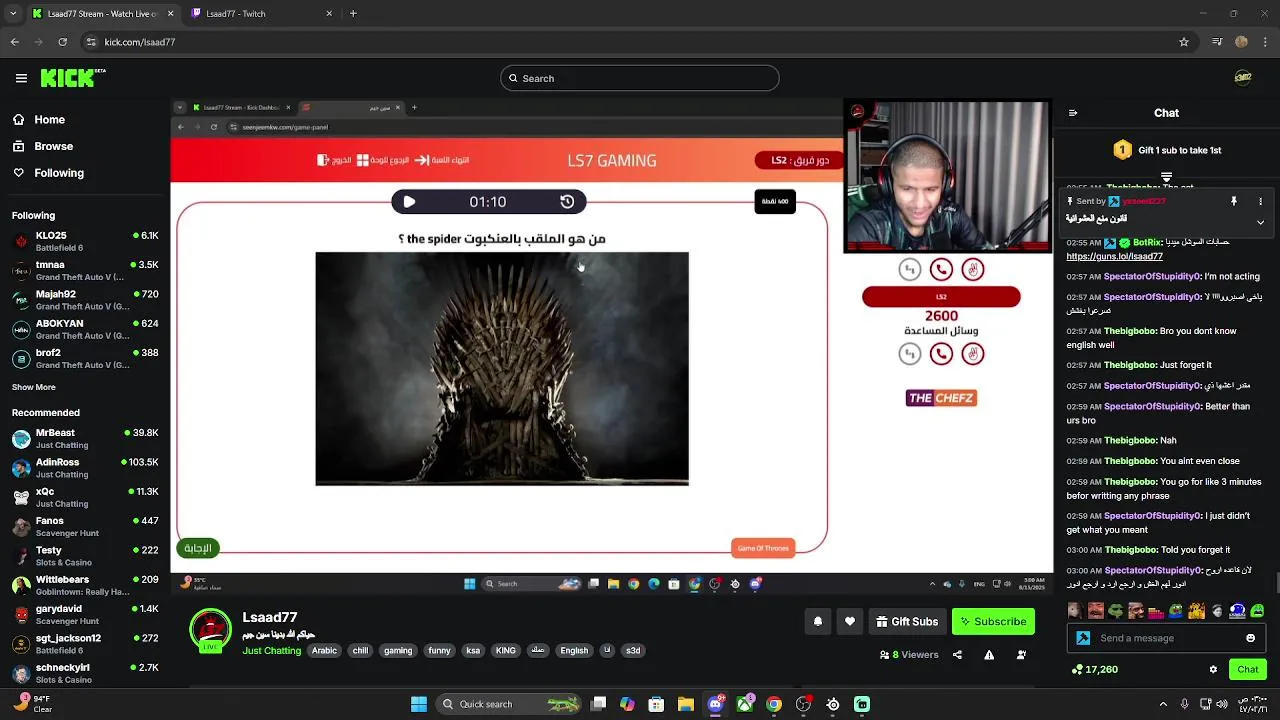Switch to Lsaad77 Twitch browser tab
This screenshot has width=1280, height=720.
(x=262, y=14)
